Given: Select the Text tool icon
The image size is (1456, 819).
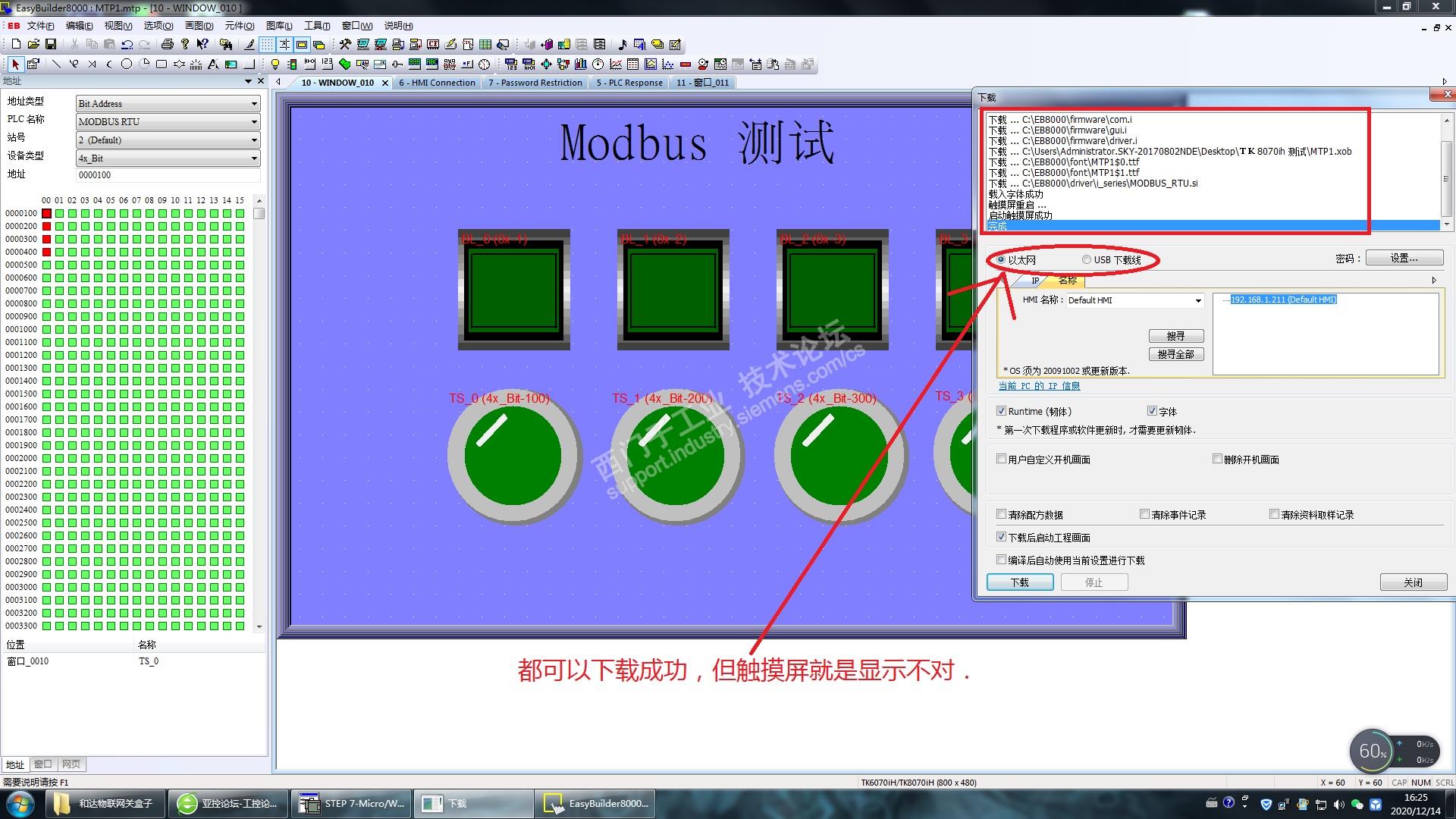Looking at the screenshot, I should (213, 64).
